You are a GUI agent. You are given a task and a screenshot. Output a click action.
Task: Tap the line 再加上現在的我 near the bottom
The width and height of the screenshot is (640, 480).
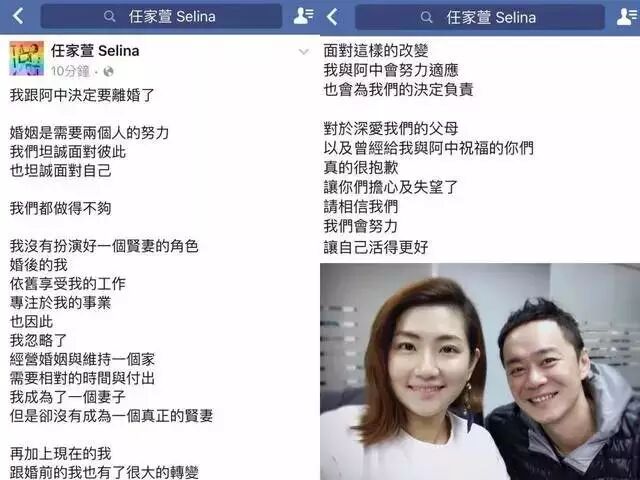click(60, 453)
